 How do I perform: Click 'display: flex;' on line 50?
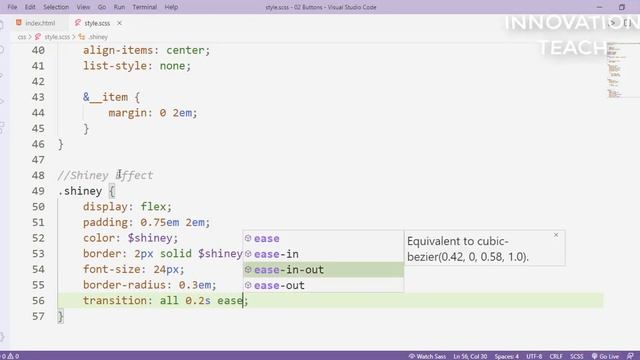(x=127, y=207)
